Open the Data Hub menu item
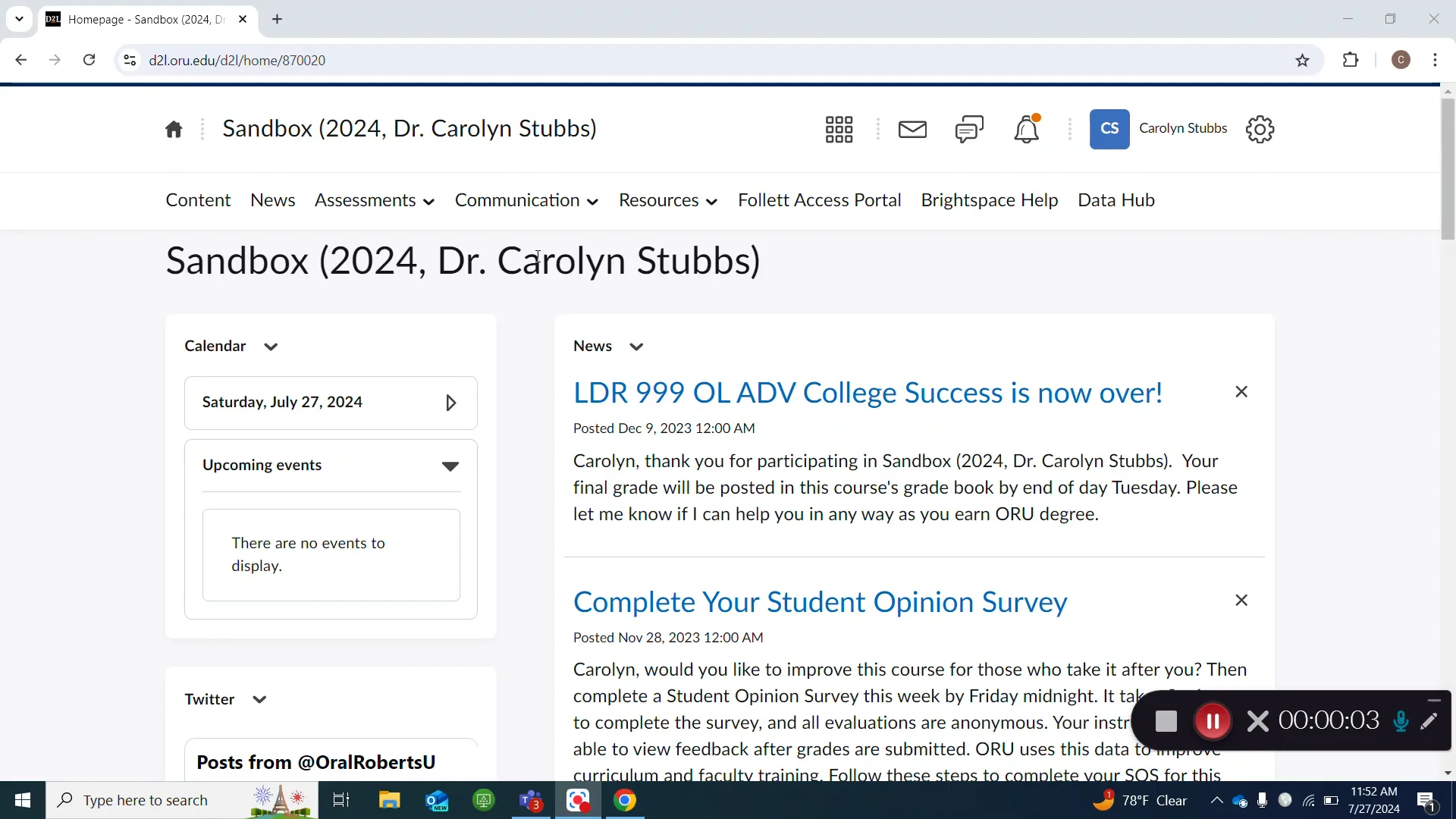 pyautogui.click(x=1116, y=200)
